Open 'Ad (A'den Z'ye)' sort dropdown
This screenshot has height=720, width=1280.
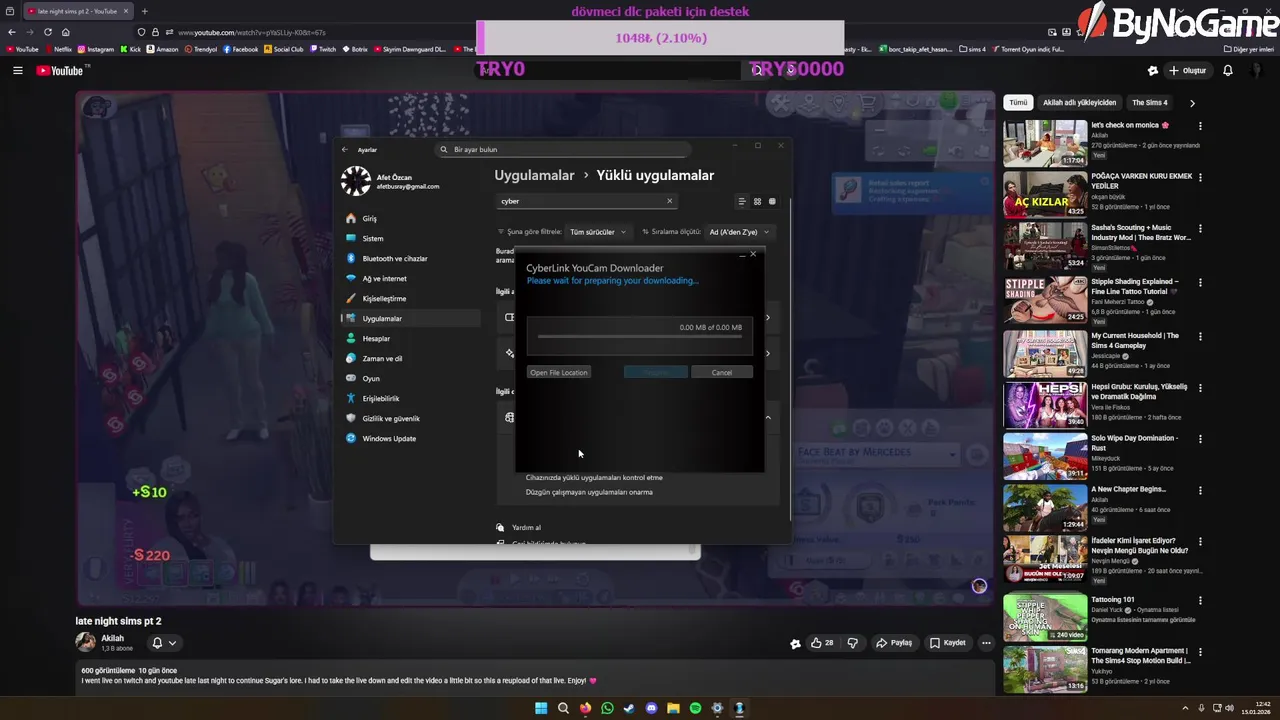739,232
